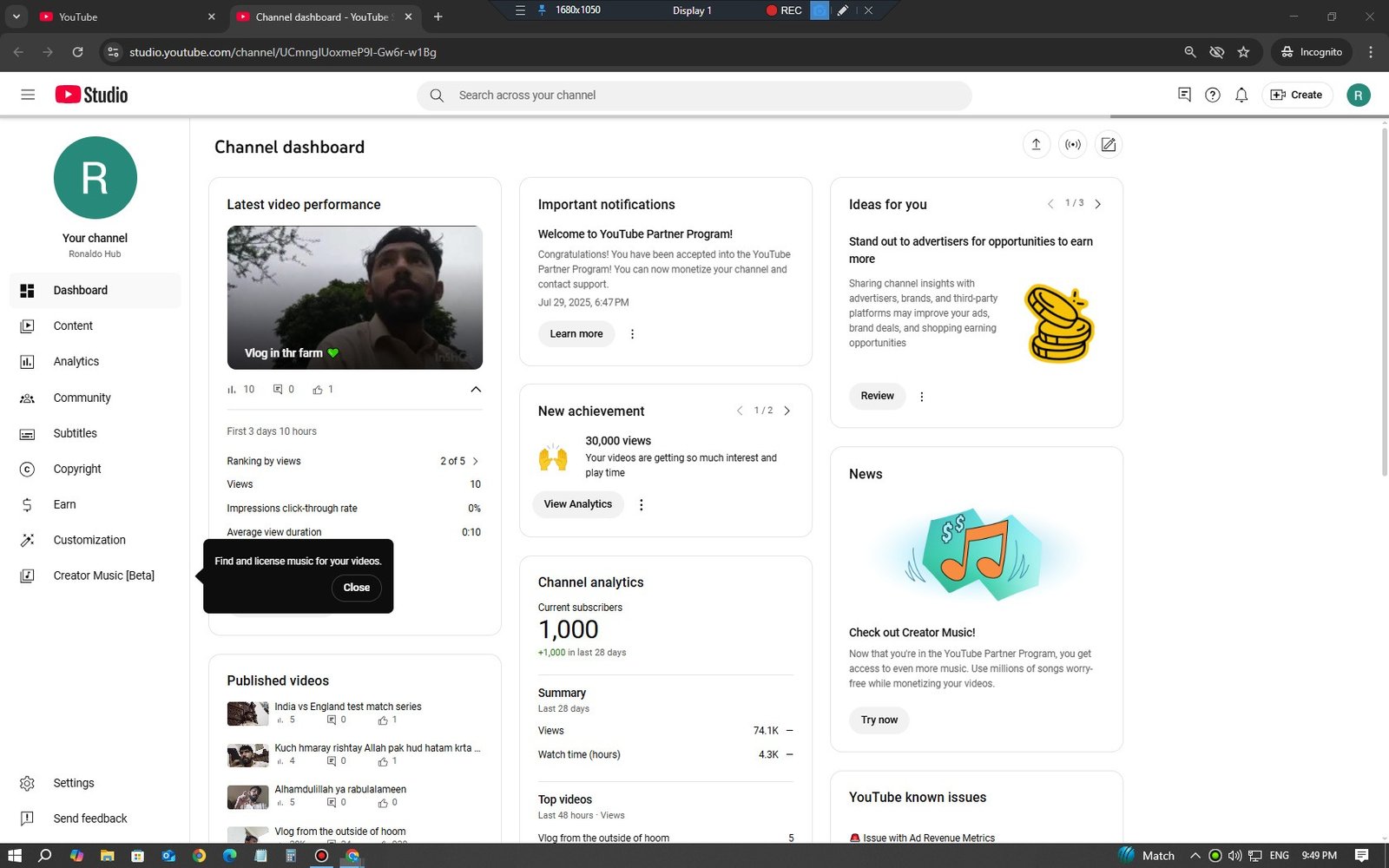Click the upload videos icon
Image resolution: width=1389 pixels, height=868 pixels.
point(1036,144)
